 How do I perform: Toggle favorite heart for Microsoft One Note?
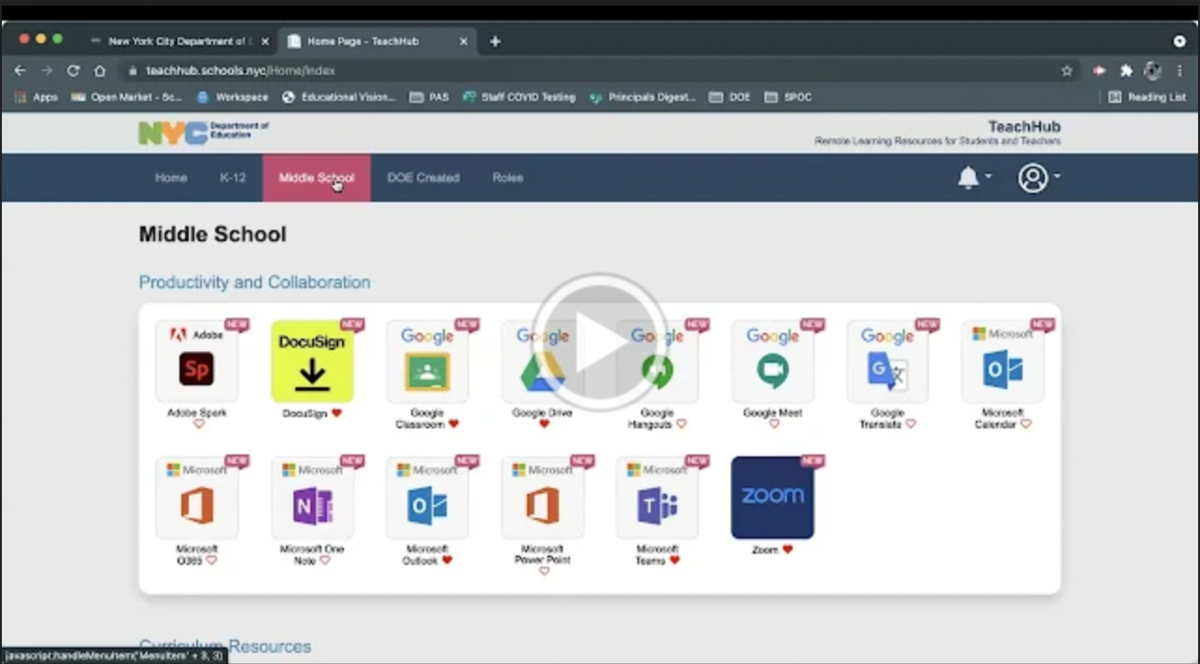[x=325, y=560]
